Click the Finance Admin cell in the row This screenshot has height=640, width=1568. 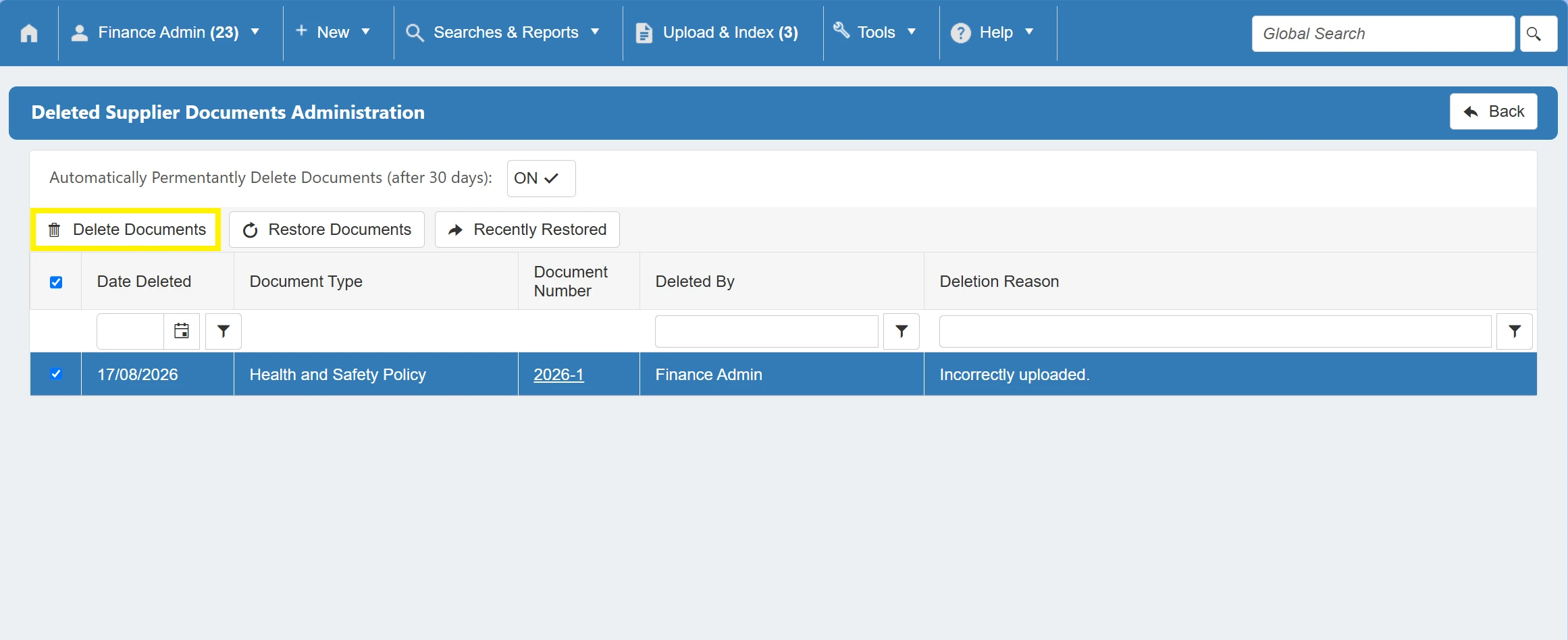781,374
